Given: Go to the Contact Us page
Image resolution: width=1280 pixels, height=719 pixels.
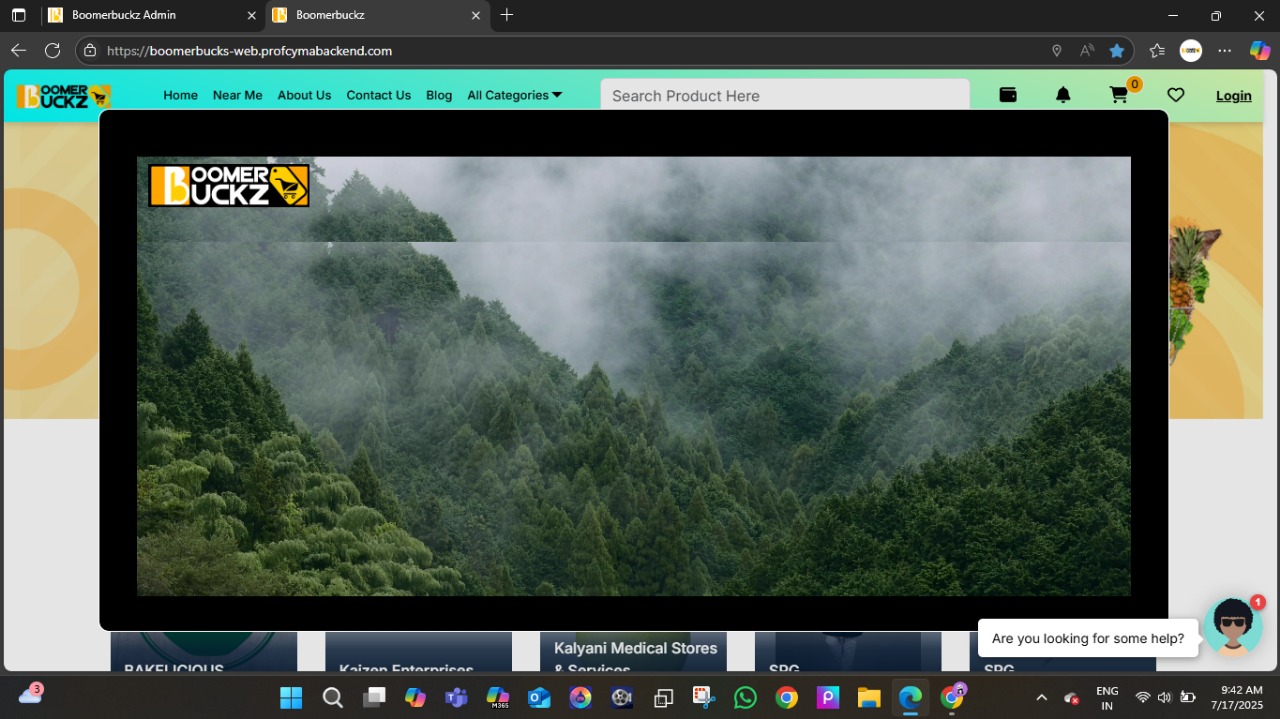Looking at the screenshot, I should (378, 95).
